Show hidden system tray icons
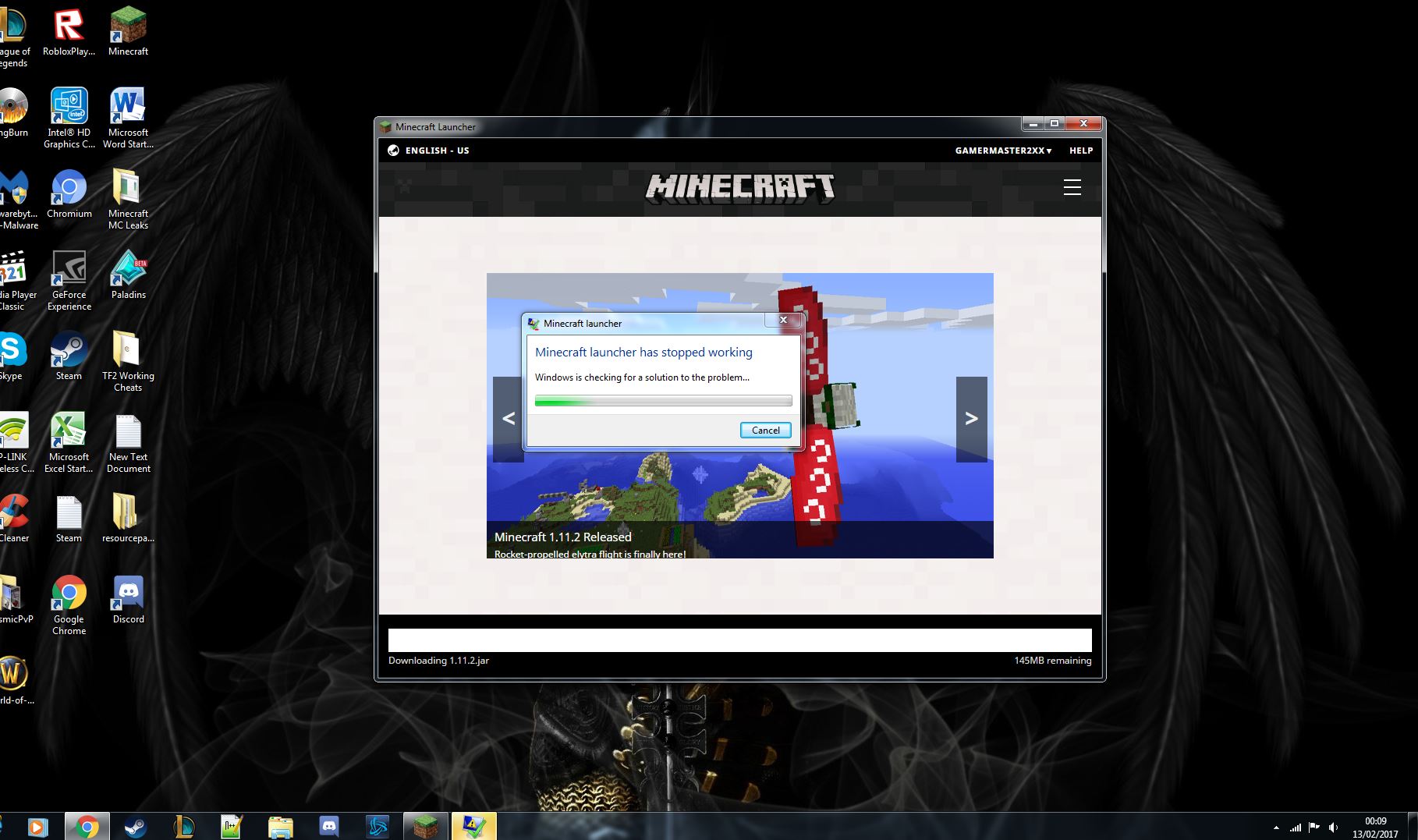The image size is (1418, 840). (1276, 828)
